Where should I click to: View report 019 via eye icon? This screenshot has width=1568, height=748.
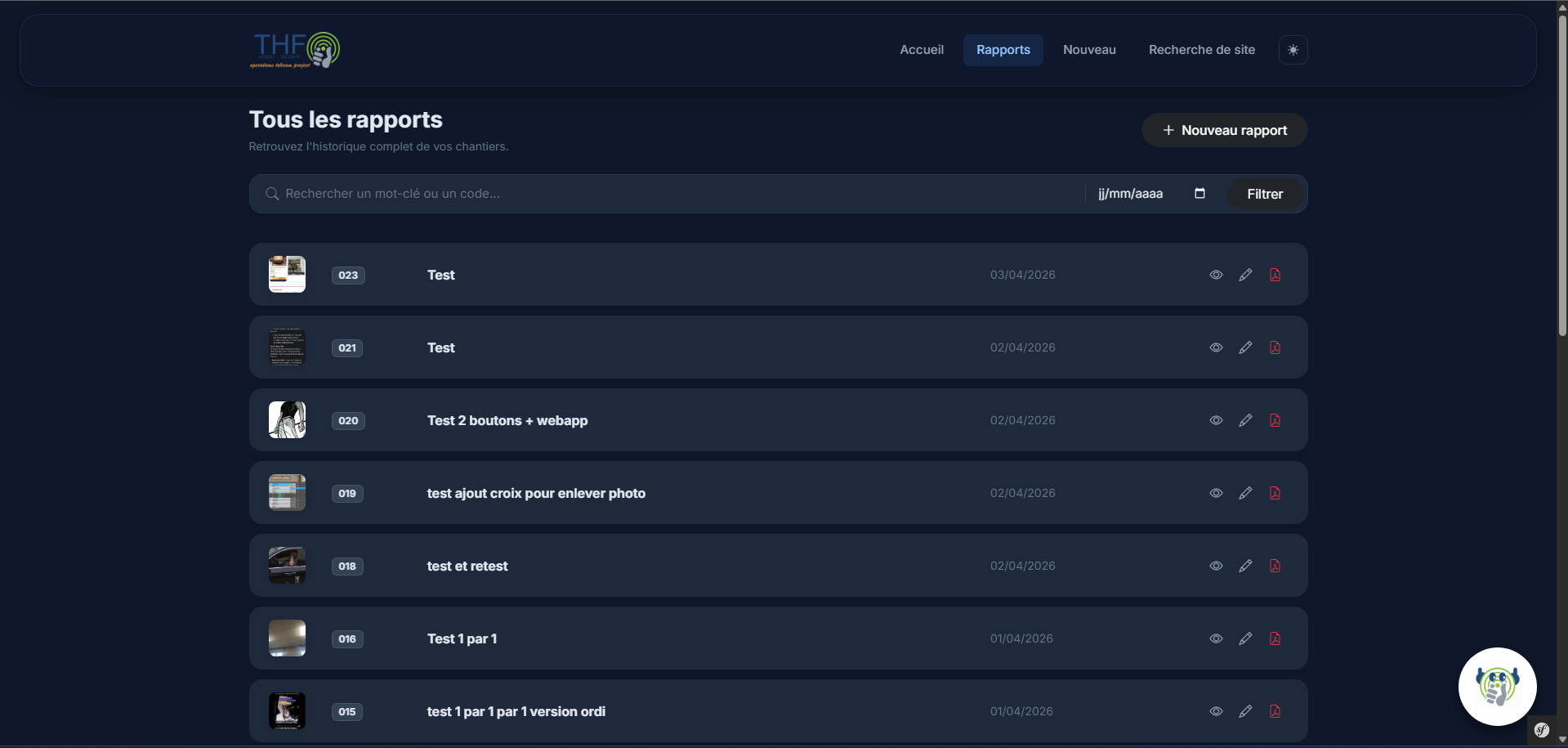pyautogui.click(x=1216, y=493)
